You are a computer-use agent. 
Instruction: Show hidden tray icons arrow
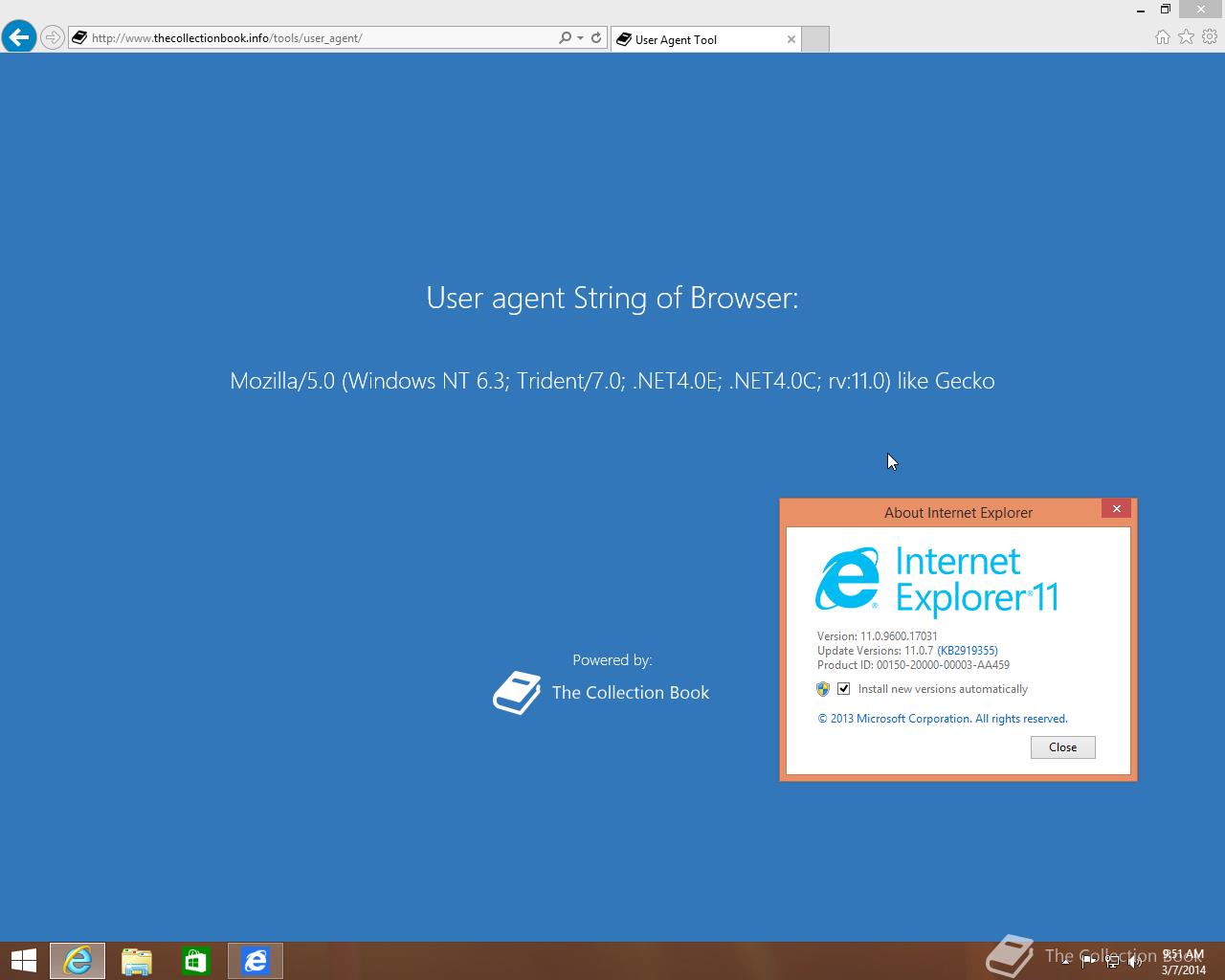point(1065,962)
